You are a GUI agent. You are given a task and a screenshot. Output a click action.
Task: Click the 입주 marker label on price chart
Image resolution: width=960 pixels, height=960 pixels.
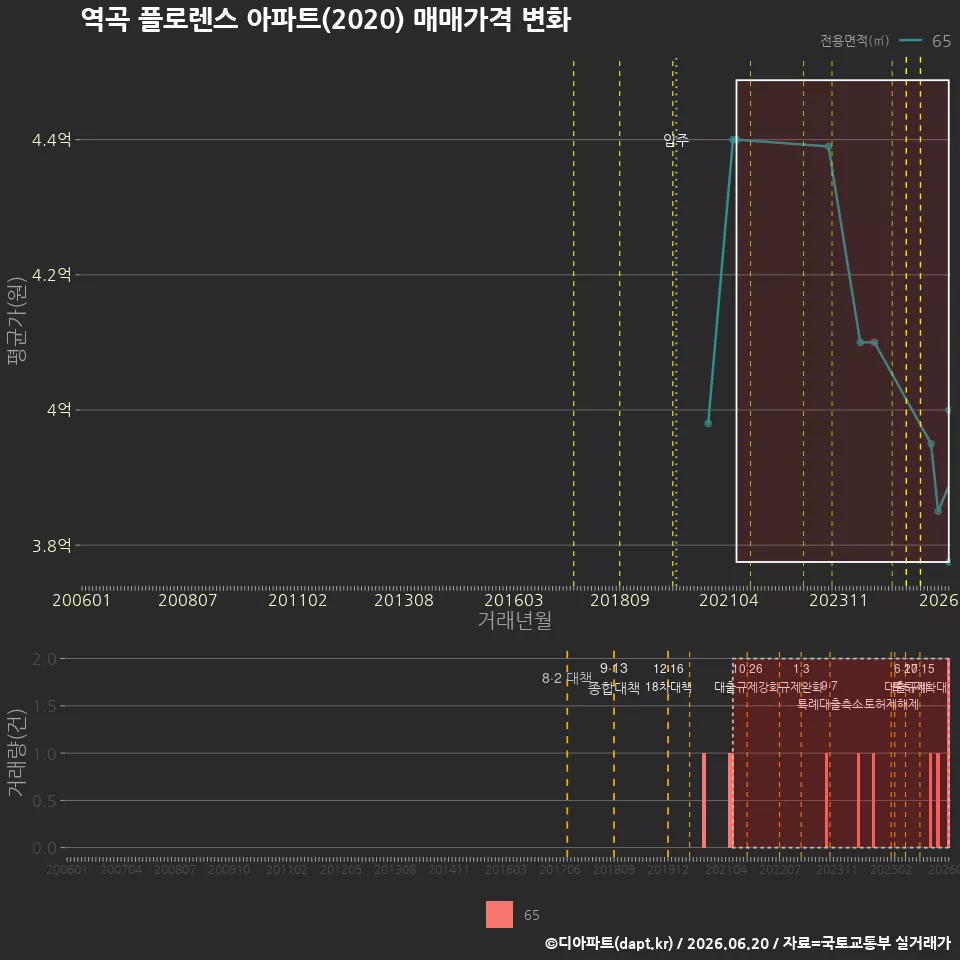(x=676, y=140)
